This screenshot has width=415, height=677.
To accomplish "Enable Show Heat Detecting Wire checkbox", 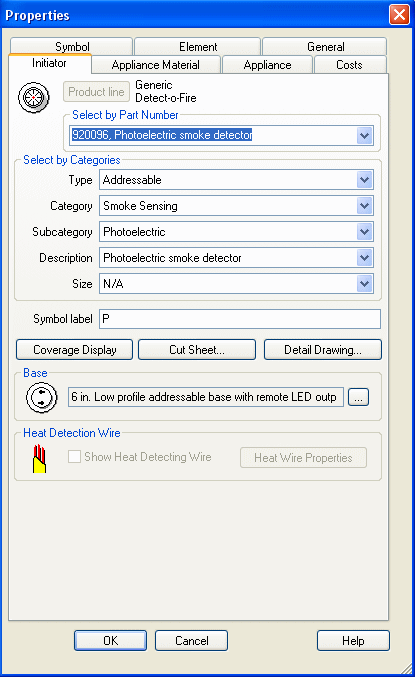I will click(74, 457).
